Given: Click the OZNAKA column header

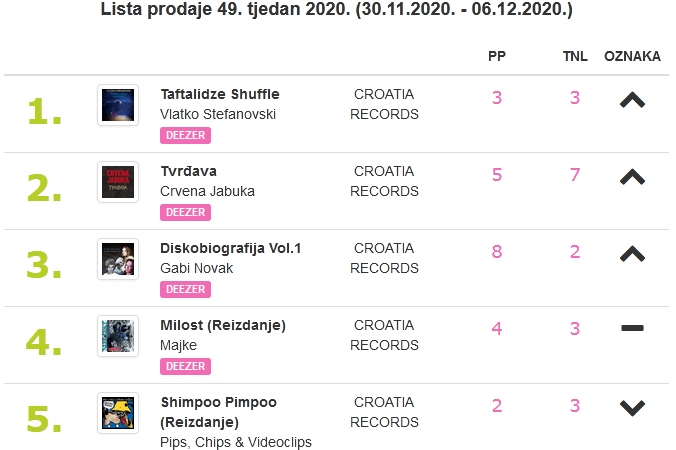Looking at the screenshot, I should (x=632, y=56).
